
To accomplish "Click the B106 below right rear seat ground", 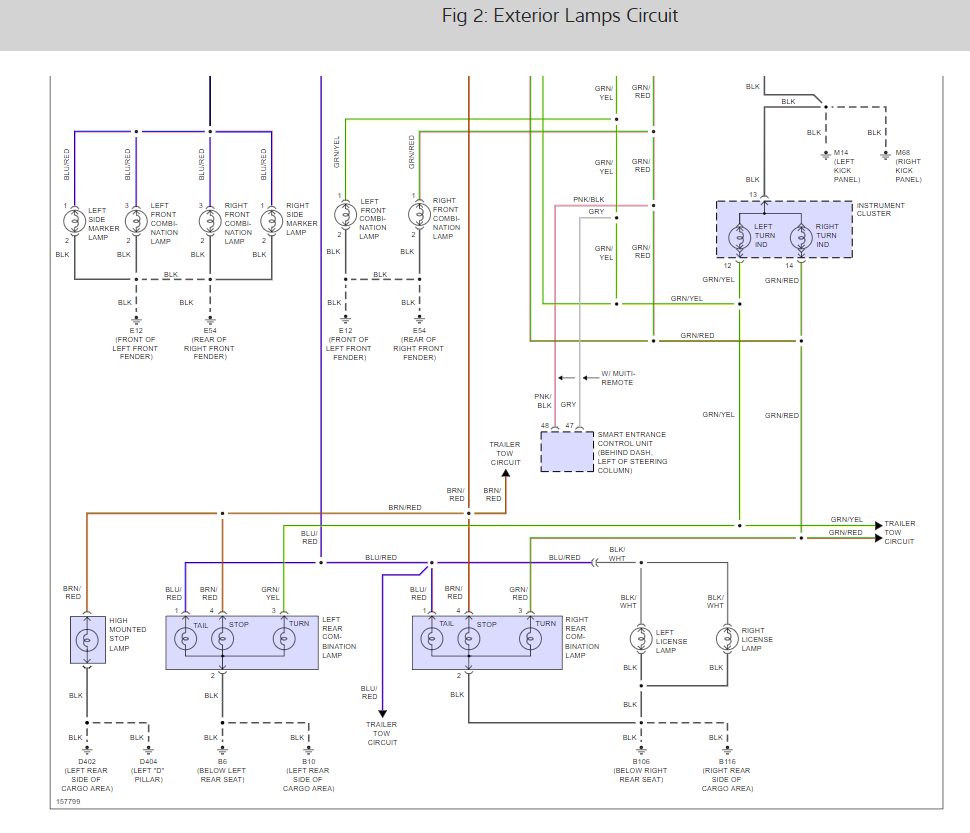I will tap(641, 752).
